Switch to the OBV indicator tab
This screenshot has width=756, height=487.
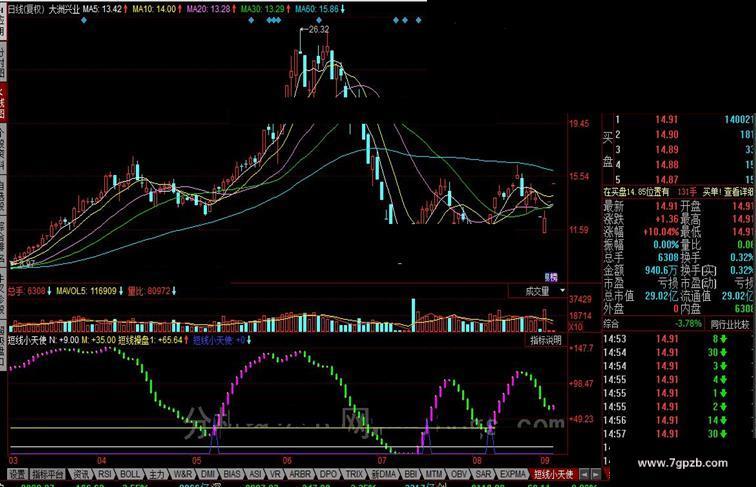[x=459, y=474]
